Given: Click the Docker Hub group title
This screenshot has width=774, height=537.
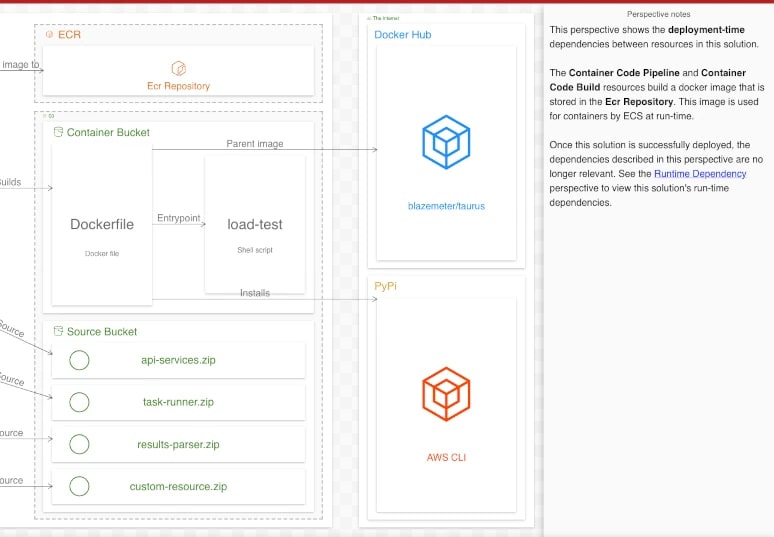Looking at the screenshot, I should tap(402, 34).
